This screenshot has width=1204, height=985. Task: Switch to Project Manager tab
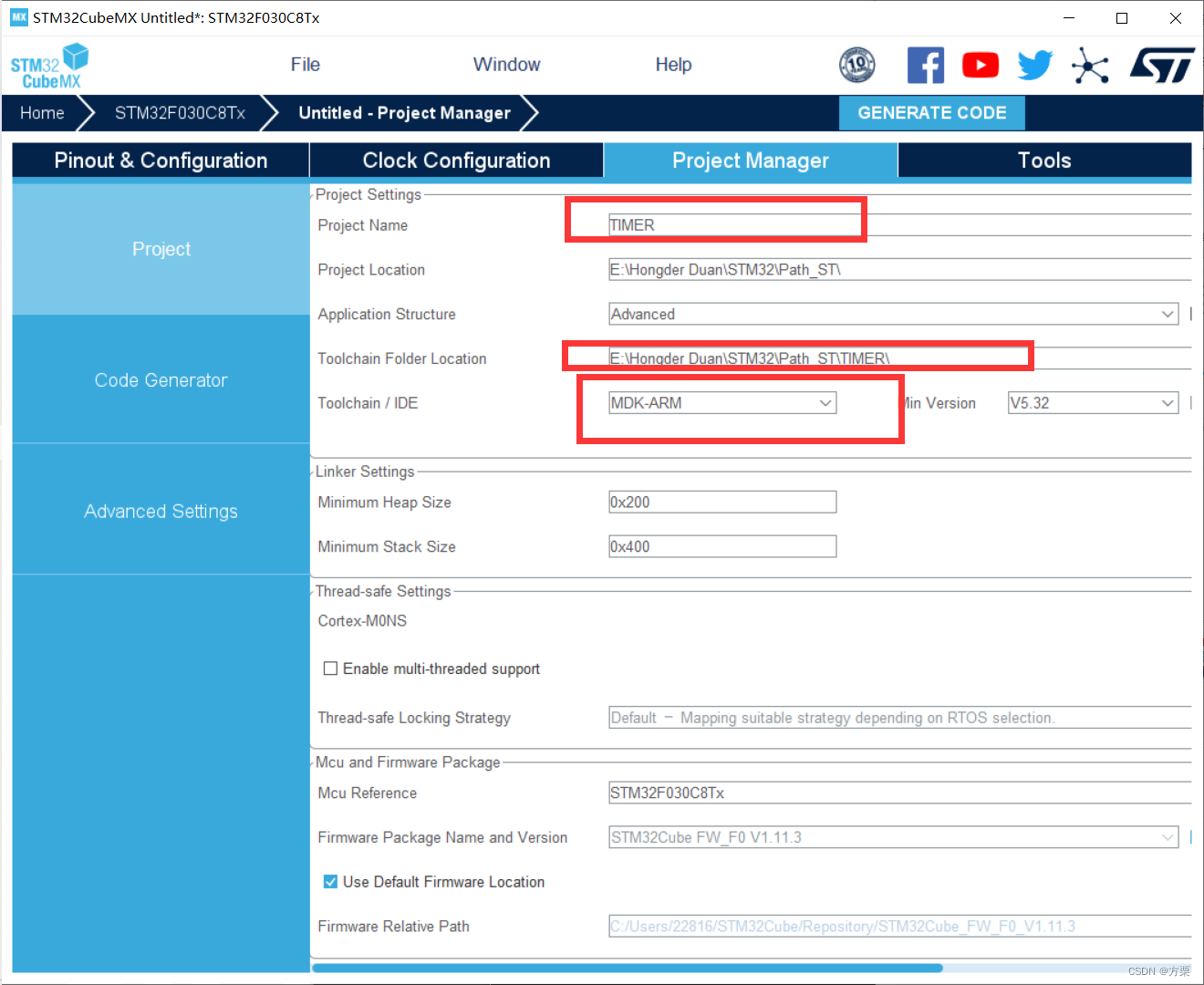[751, 161]
